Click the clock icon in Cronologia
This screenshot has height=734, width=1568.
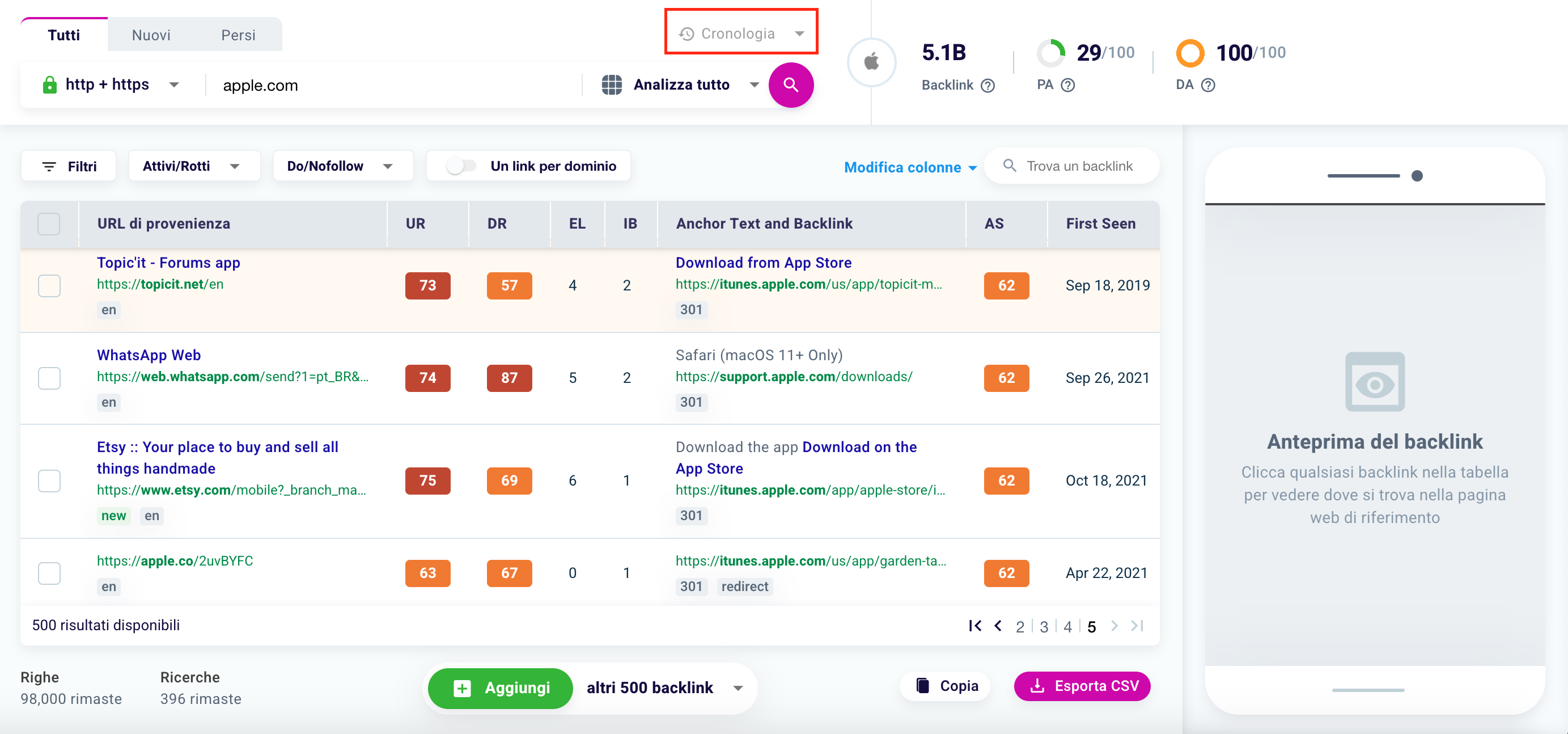(x=686, y=33)
